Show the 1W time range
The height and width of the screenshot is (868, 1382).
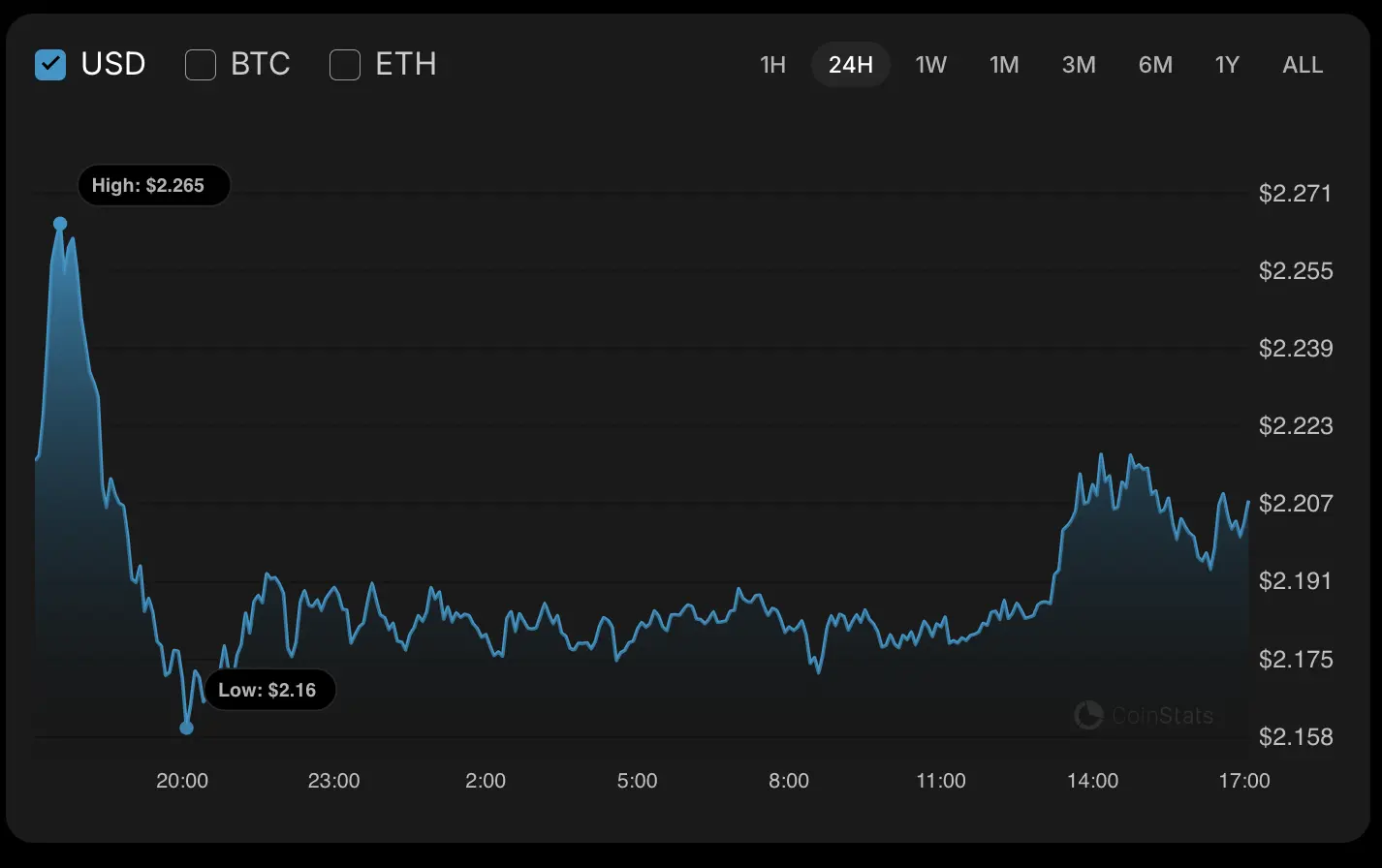point(930,65)
